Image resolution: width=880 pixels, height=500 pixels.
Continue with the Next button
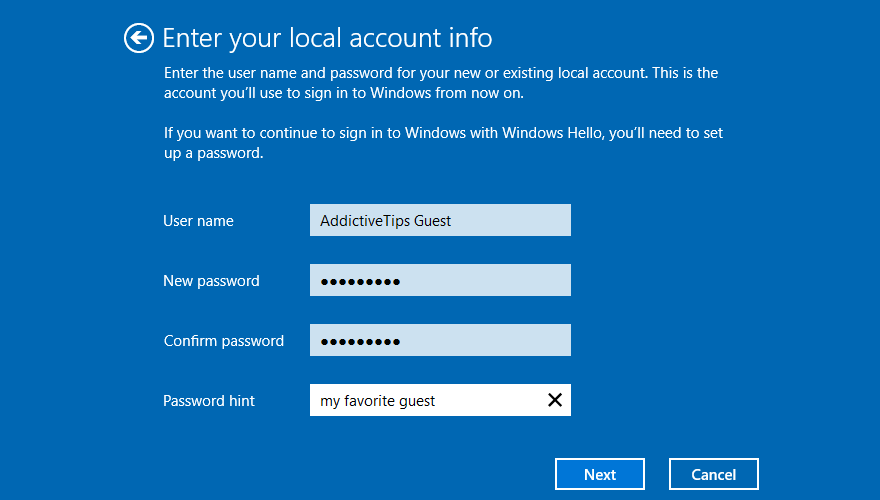coord(600,474)
